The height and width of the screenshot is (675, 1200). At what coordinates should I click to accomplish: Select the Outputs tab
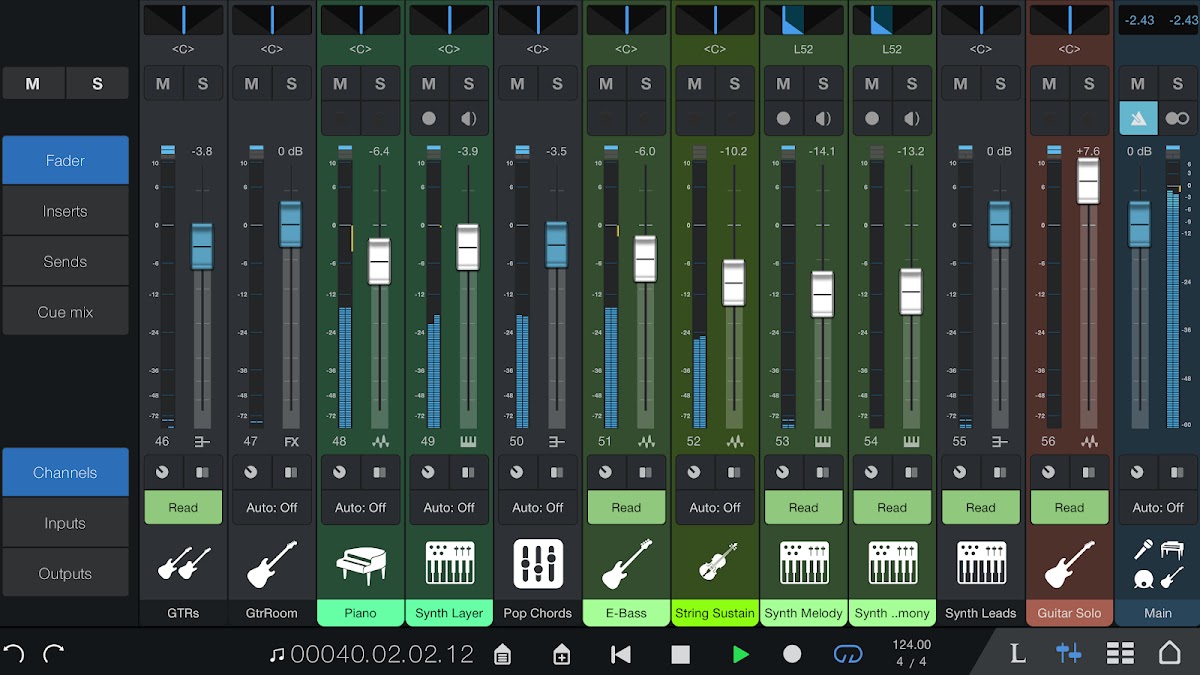[x=65, y=574]
